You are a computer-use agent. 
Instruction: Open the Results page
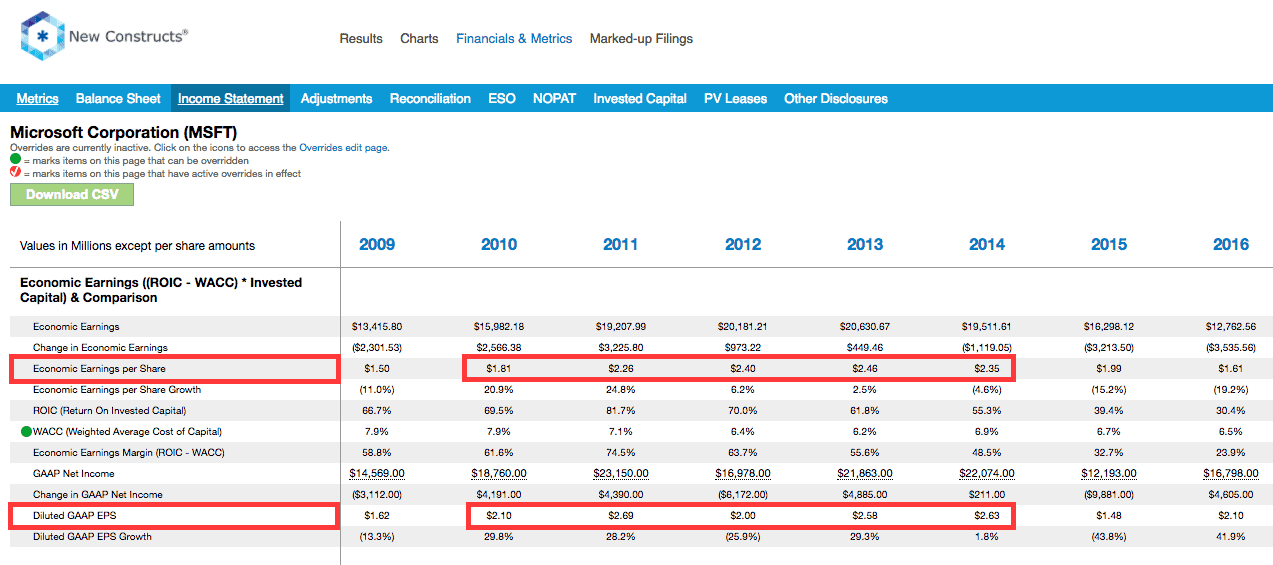pos(361,38)
